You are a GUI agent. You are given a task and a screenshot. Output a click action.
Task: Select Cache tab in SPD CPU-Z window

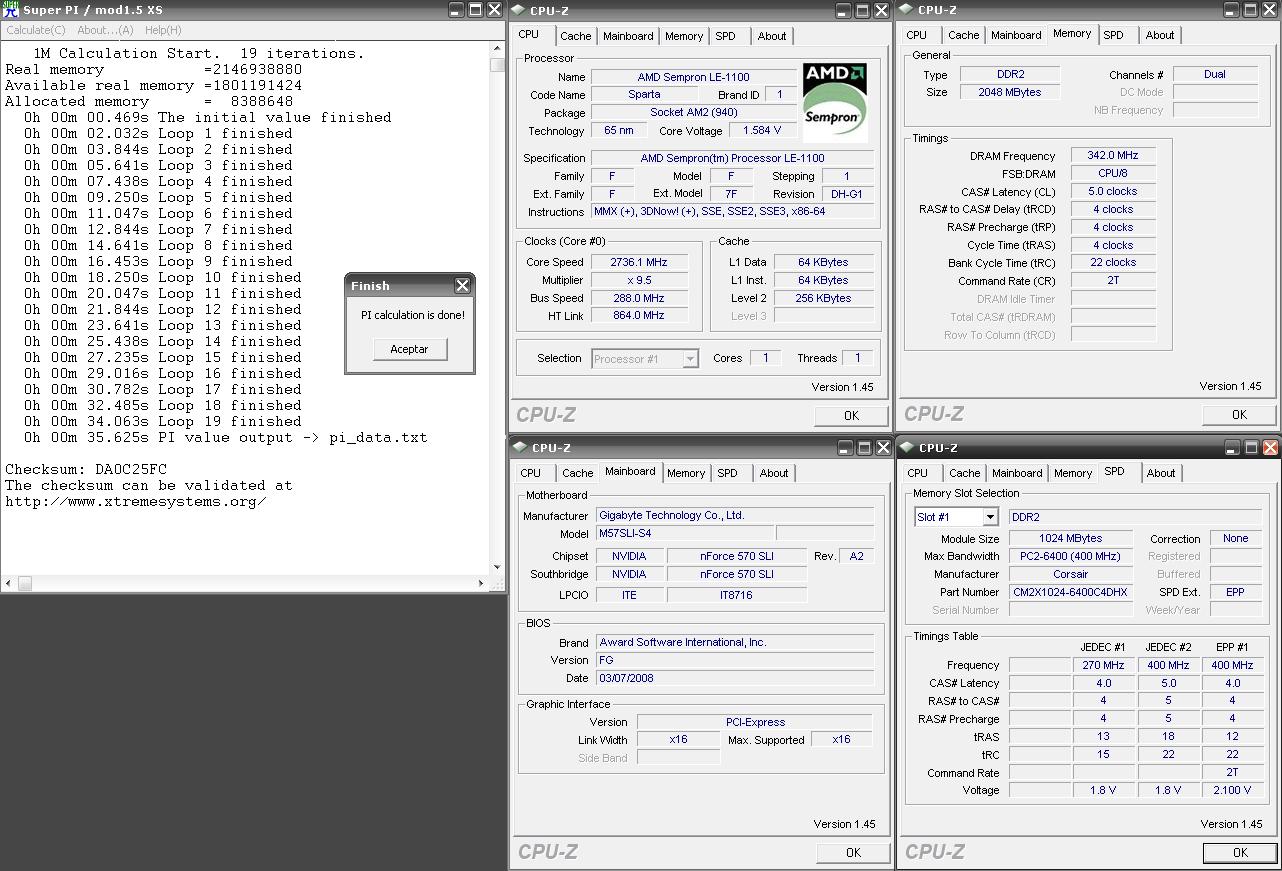pyautogui.click(x=964, y=473)
